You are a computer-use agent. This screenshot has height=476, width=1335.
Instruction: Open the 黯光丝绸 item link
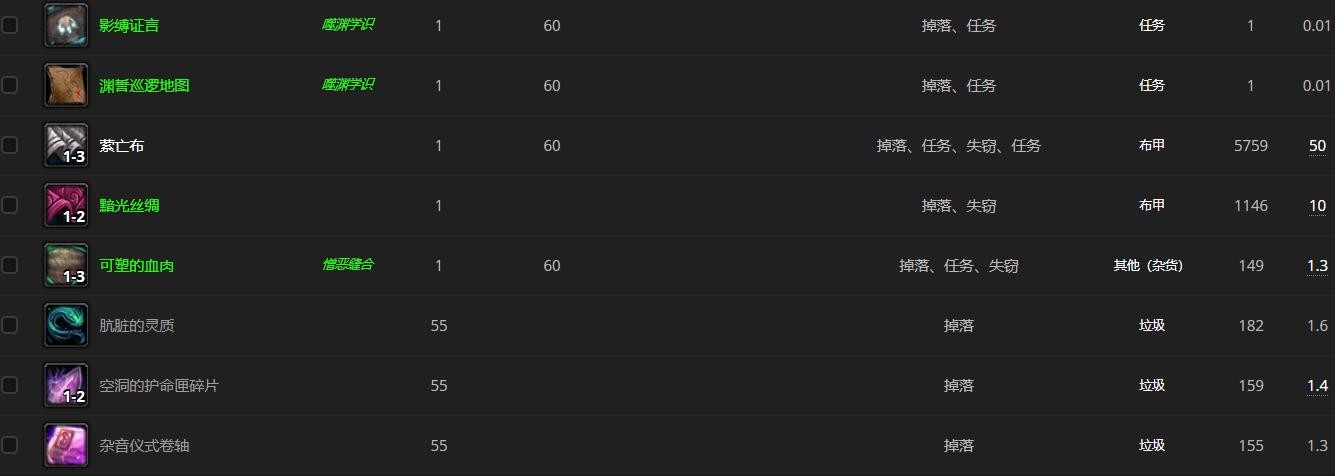[x=129, y=206]
